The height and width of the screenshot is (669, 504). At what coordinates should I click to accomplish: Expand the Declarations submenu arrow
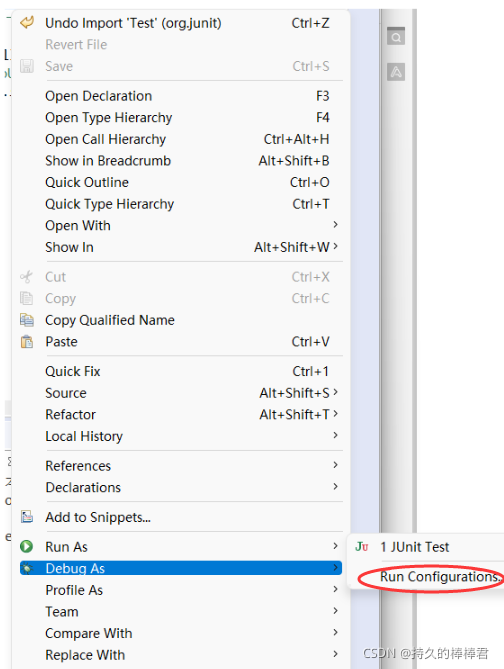(x=335, y=486)
